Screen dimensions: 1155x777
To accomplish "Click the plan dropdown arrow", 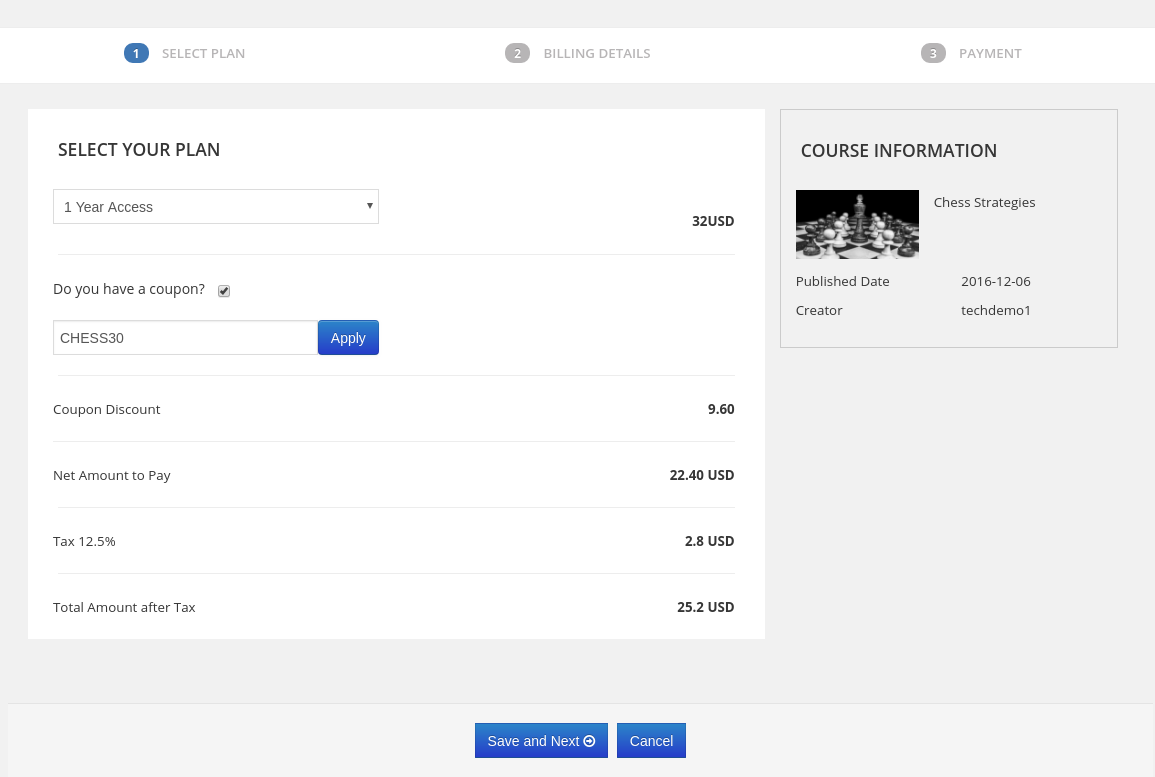I will point(369,206).
